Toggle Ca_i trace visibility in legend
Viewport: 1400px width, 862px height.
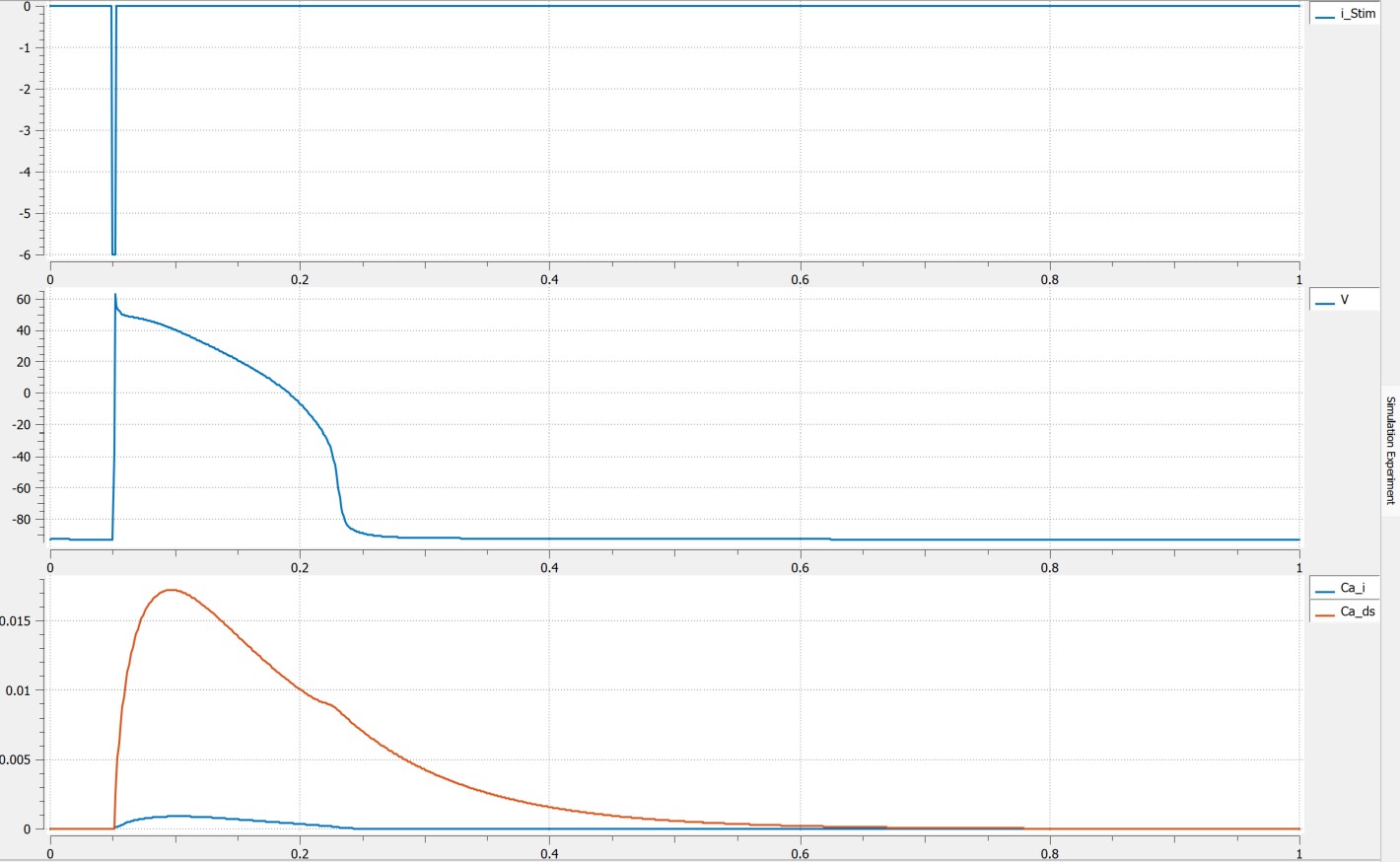coord(1352,588)
